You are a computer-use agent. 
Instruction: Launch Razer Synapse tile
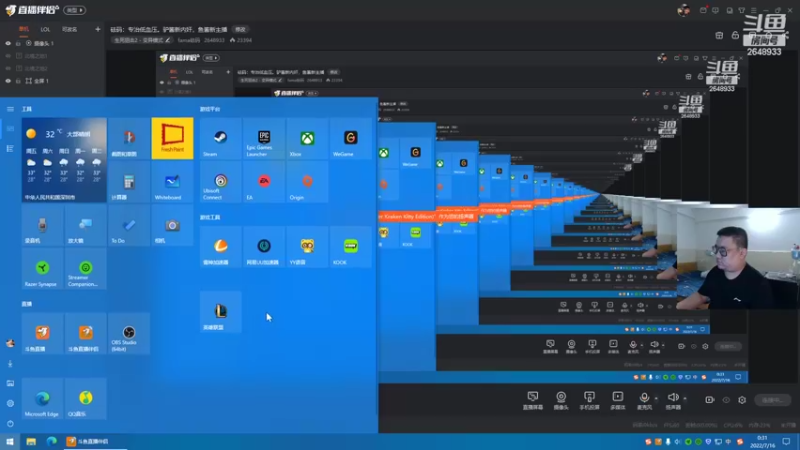coord(42,269)
